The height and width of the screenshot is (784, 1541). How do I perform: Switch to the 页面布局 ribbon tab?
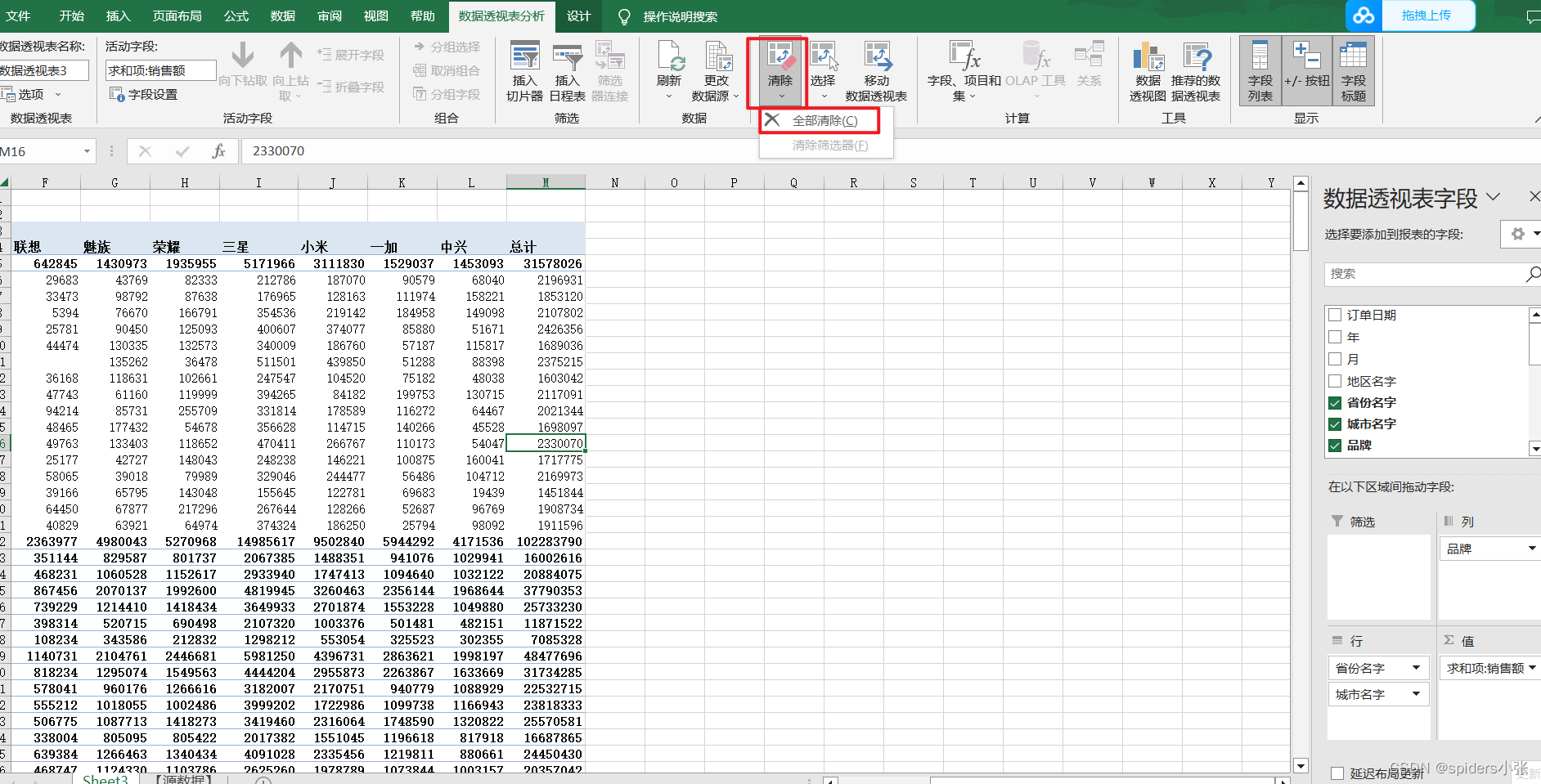tap(177, 16)
